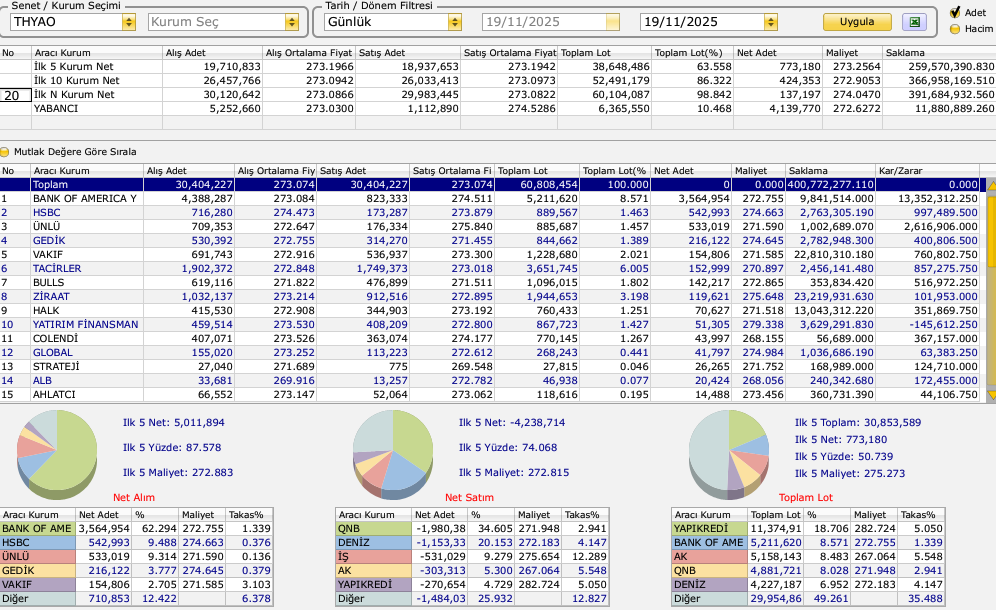Select the HSBC row in main table
The height and width of the screenshot is (610, 996).
(x=490, y=213)
